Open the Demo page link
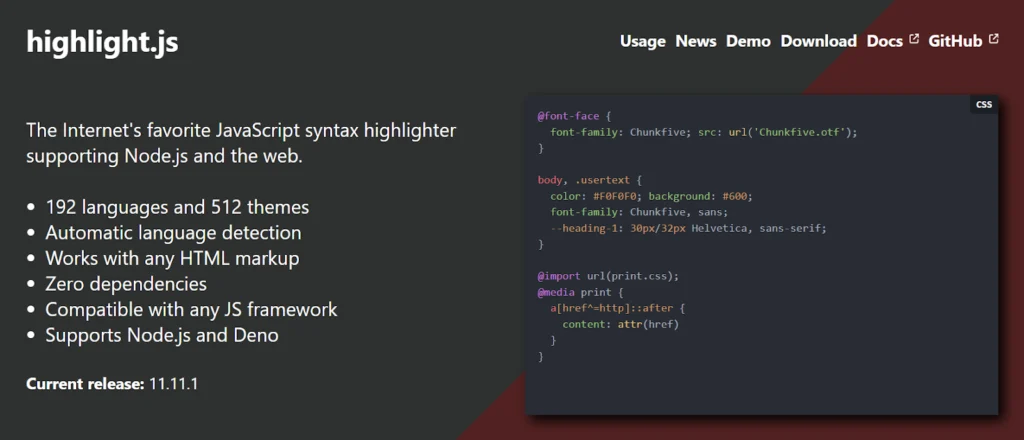1024x440 pixels. [x=748, y=41]
